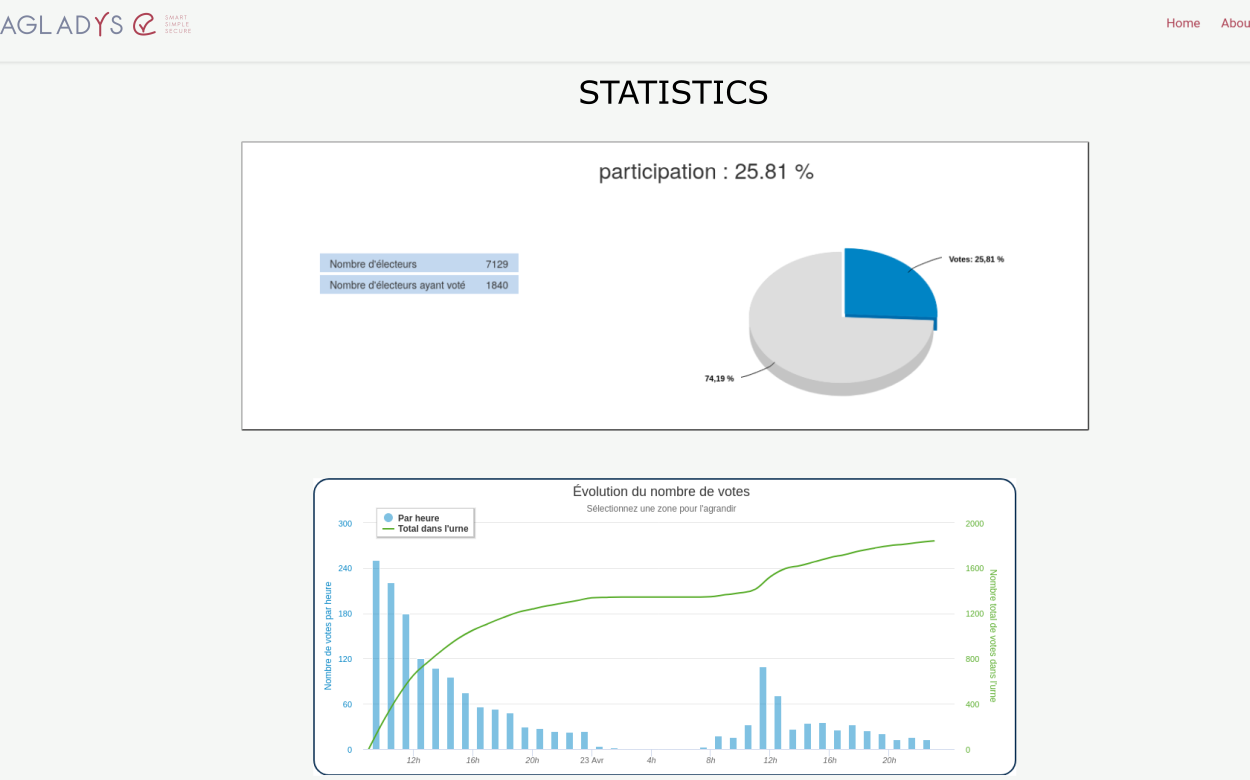Toggle the "Par heure" legend series
Viewport: 1250px width, 780px height.
pos(417,518)
